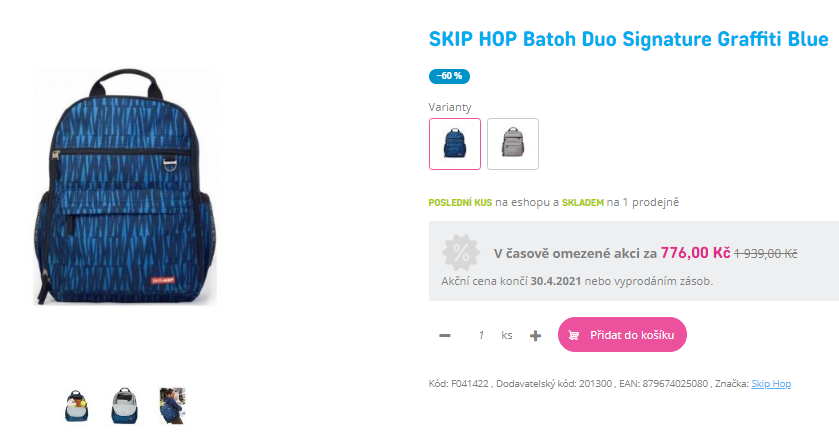Click the POSLEDNÍ KUS stock label

coord(460,202)
